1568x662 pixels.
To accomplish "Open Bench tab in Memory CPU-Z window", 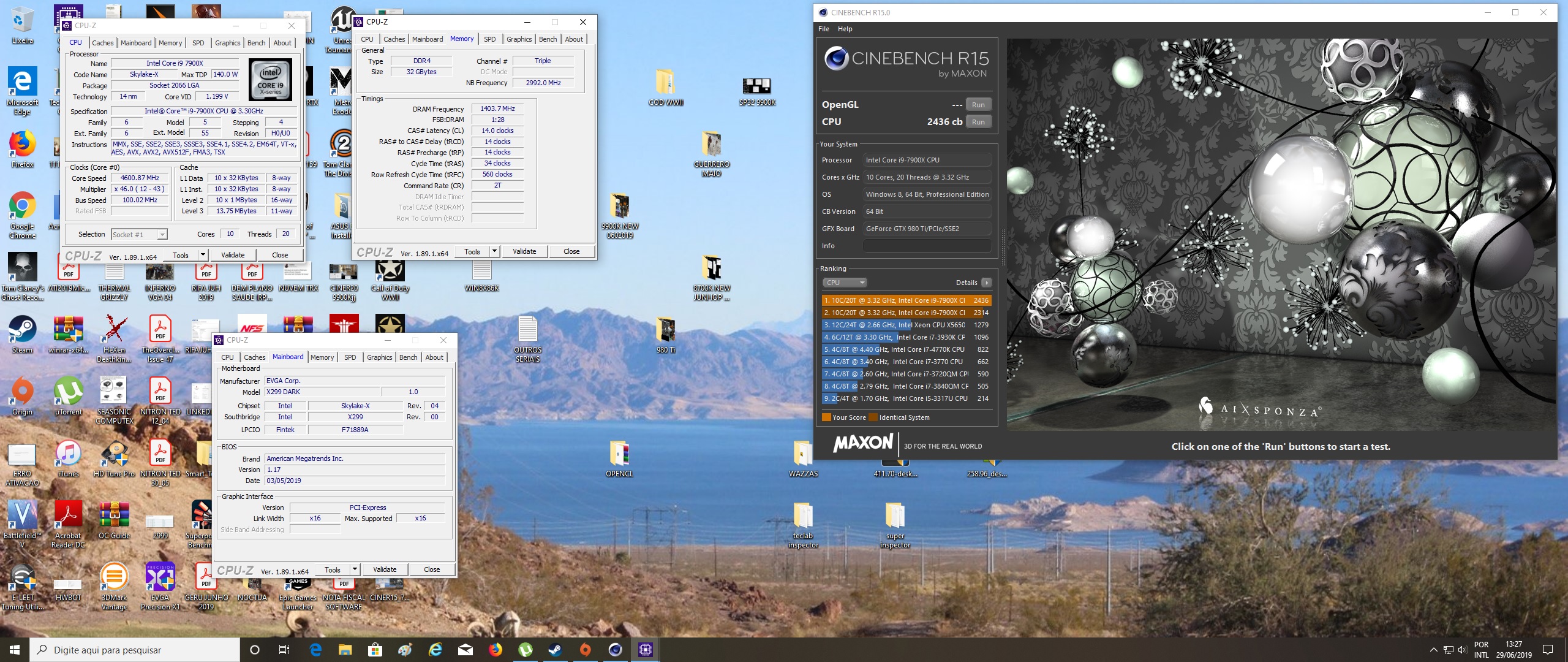I will point(548,39).
